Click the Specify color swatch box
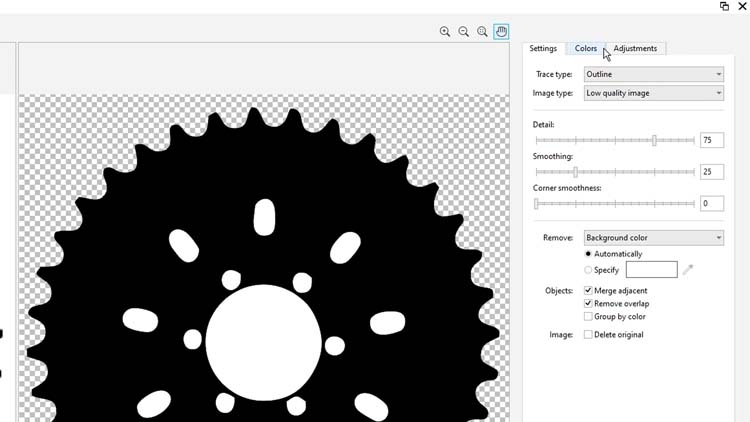This screenshot has width=750, height=422. coord(651,269)
